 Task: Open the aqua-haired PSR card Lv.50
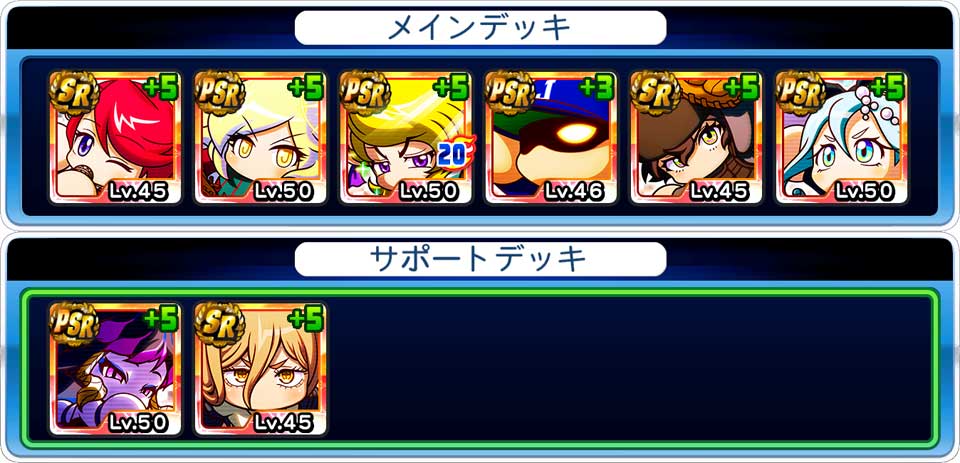841,137
